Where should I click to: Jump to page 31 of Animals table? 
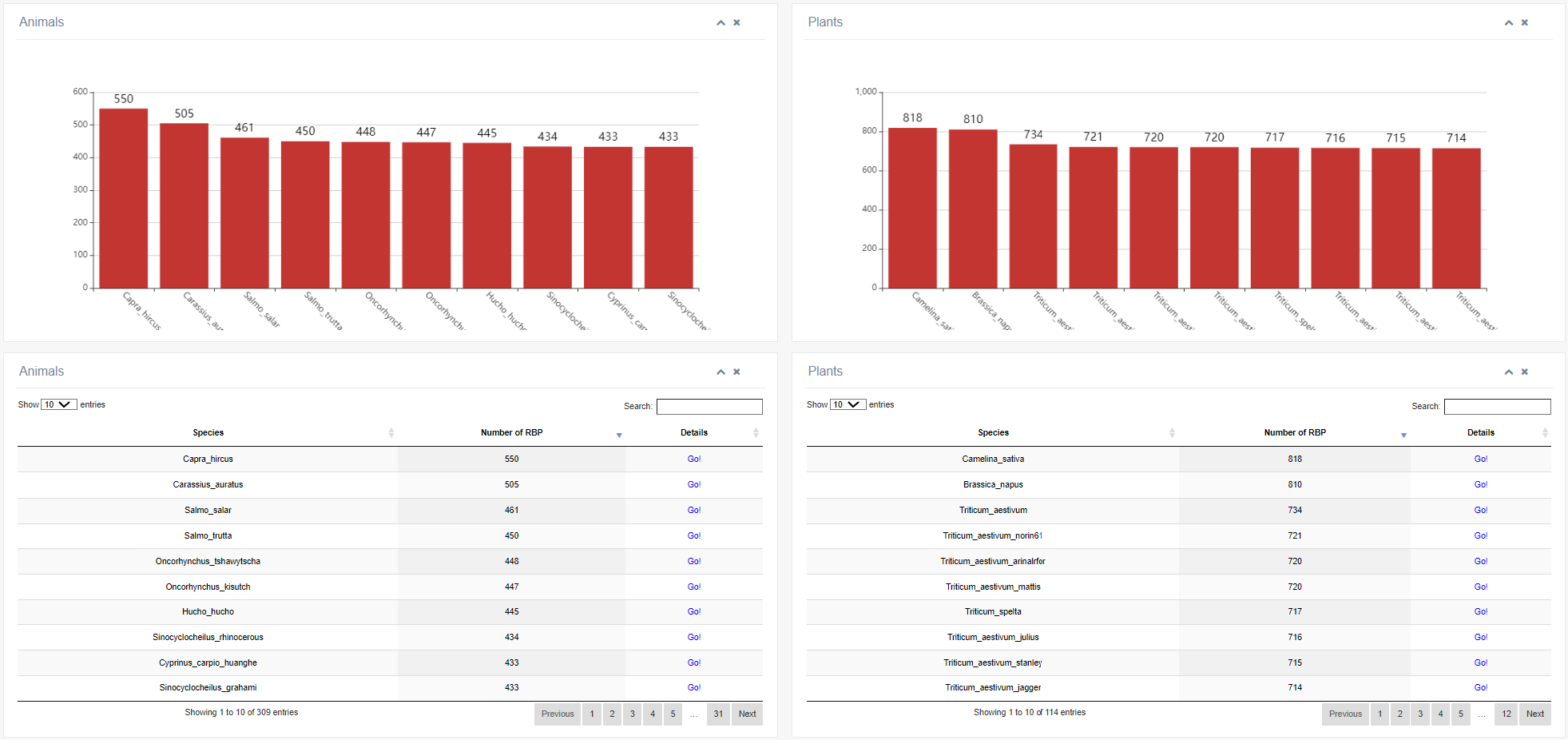[718, 714]
